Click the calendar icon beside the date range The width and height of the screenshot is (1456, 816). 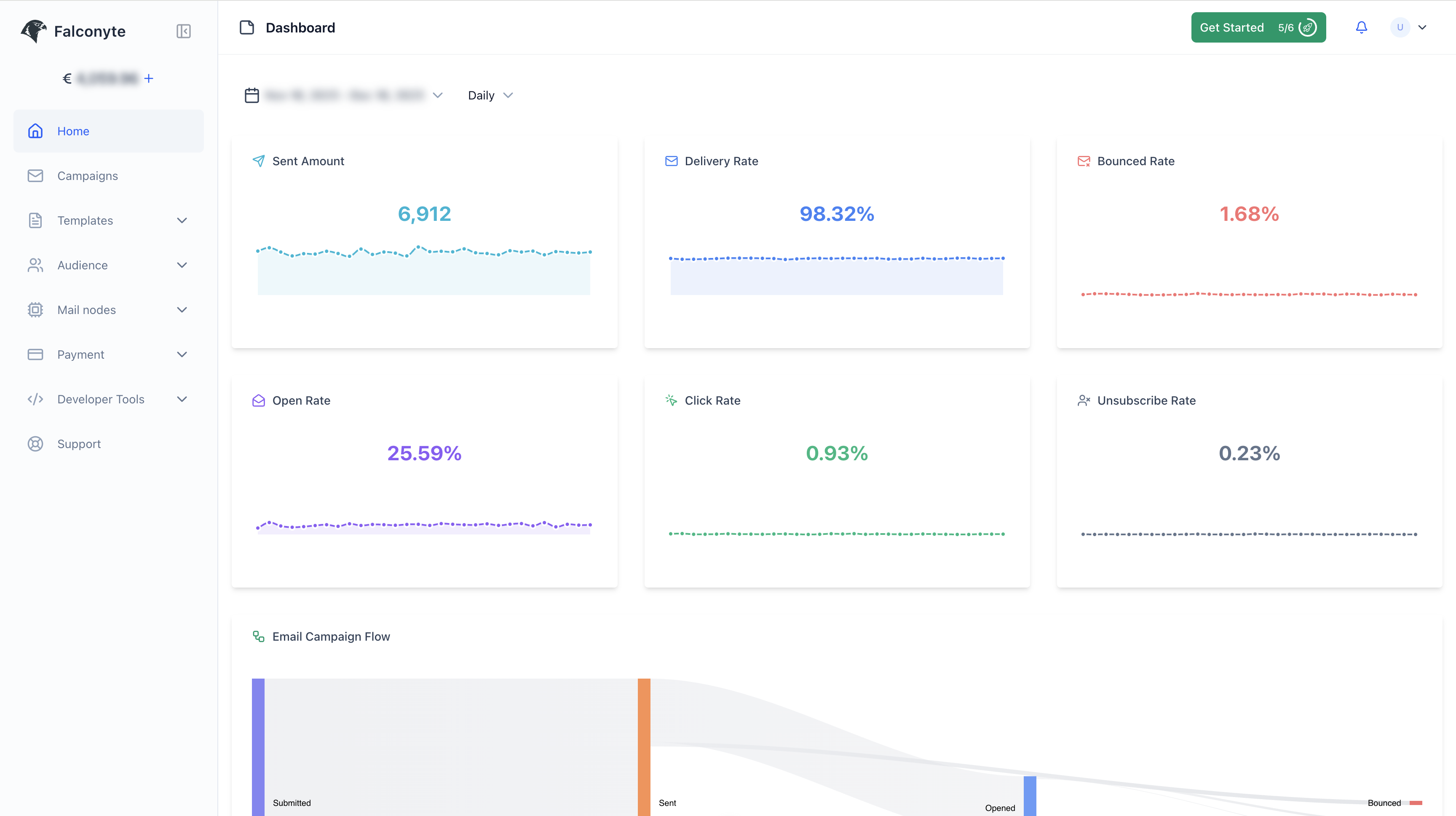pyautogui.click(x=252, y=95)
